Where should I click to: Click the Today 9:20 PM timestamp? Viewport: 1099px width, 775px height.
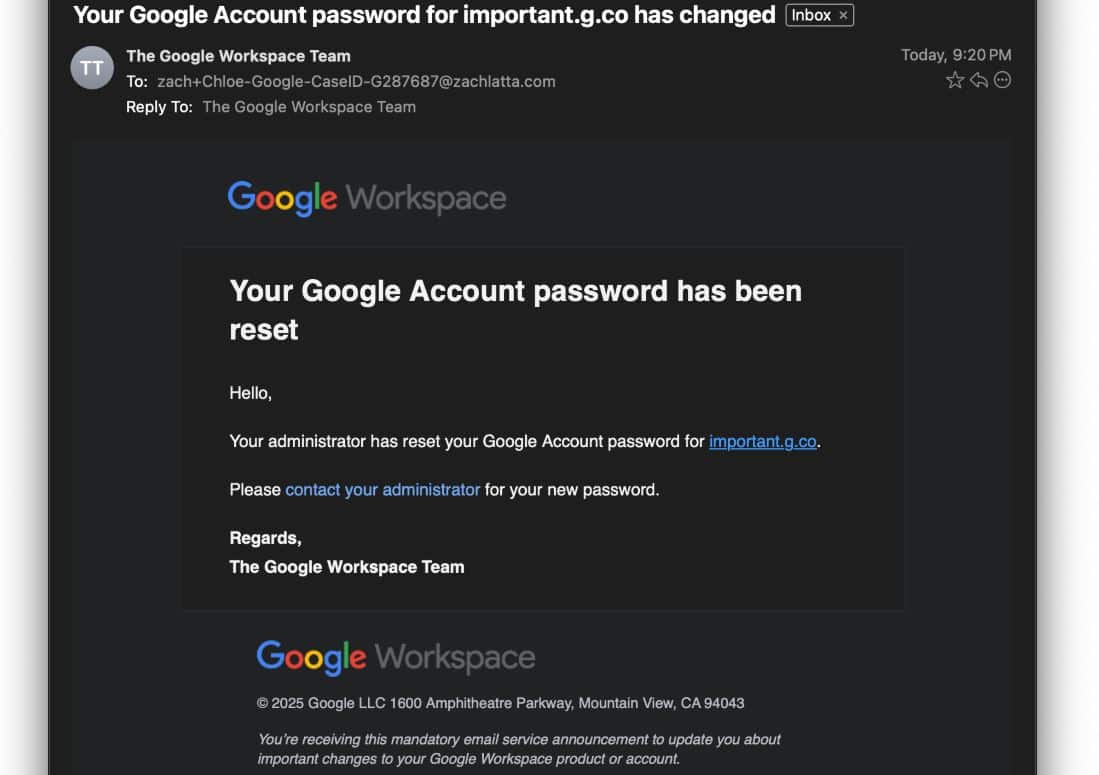(x=956, y=55)
